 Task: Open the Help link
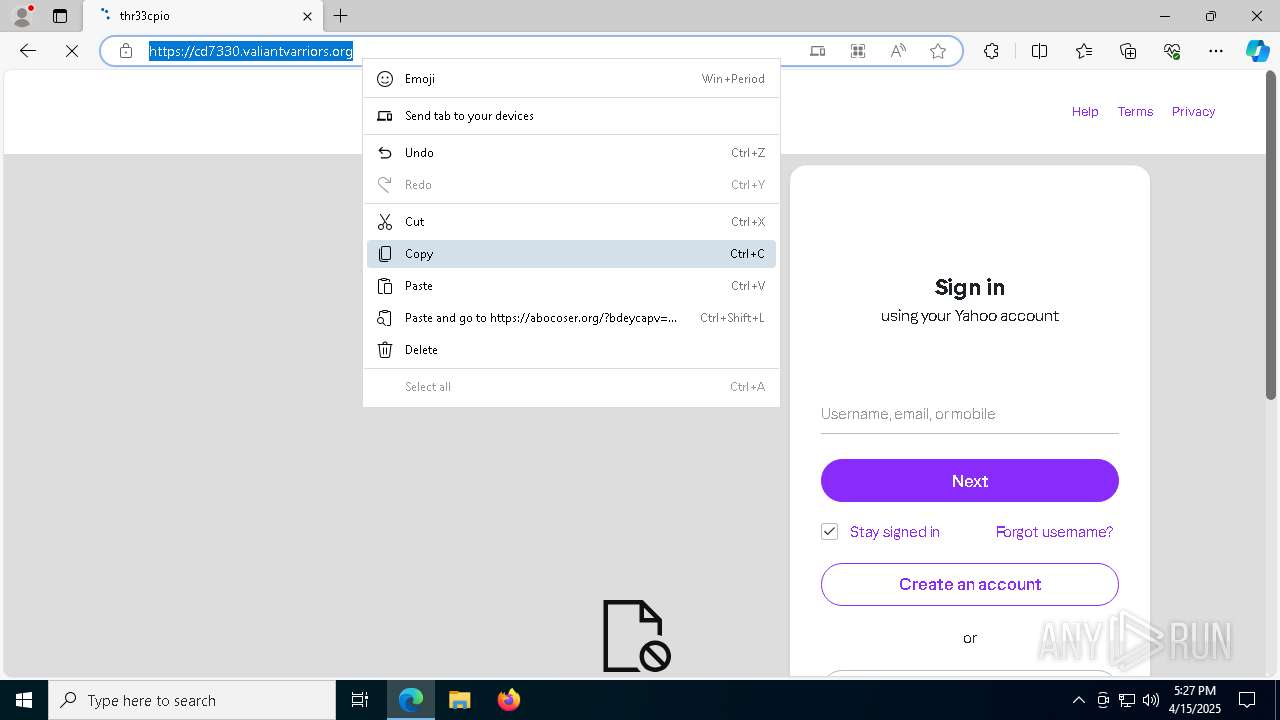(x=1085, y=112)
